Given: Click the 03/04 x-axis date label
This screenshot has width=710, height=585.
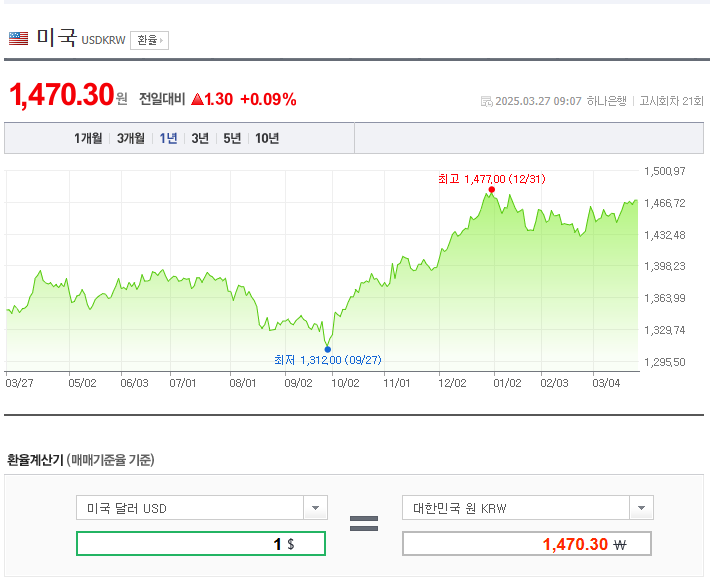Looking at the screenshot, I should 606,383.
